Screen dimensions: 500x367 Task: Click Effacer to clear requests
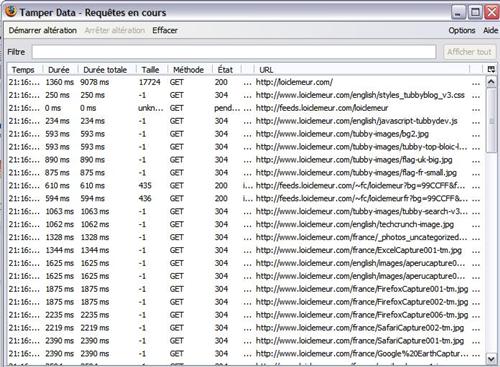pyautogui.click(x=165, y=30)
